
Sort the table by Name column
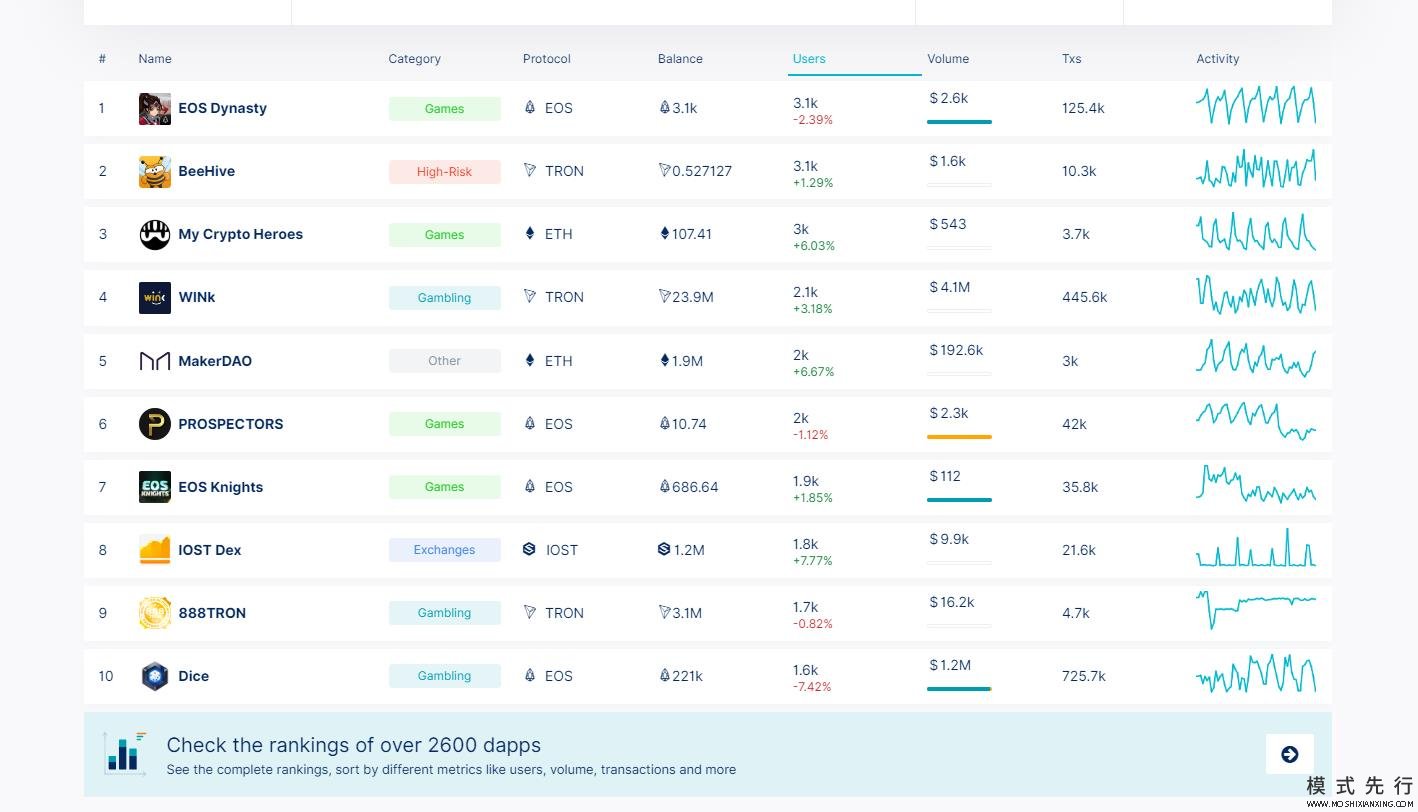155,59
